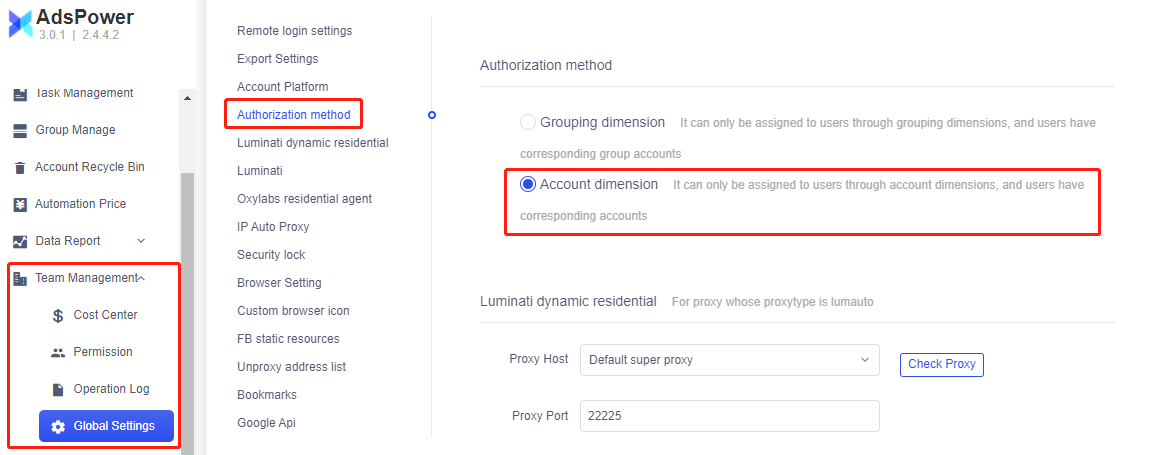
Task: Open Remote login settings section
Action: [294, 31]
